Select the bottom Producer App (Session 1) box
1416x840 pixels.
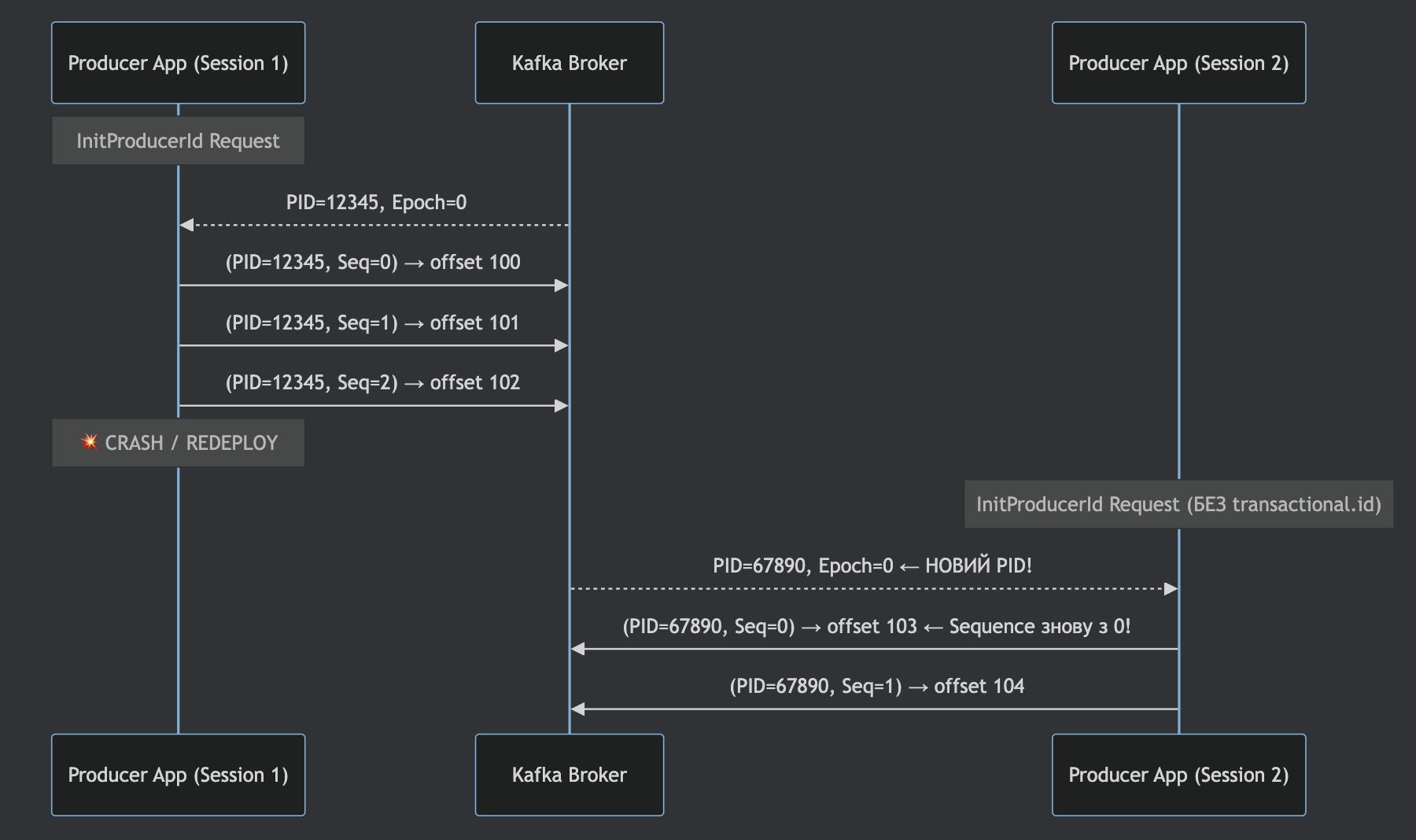tap(178, 775)
